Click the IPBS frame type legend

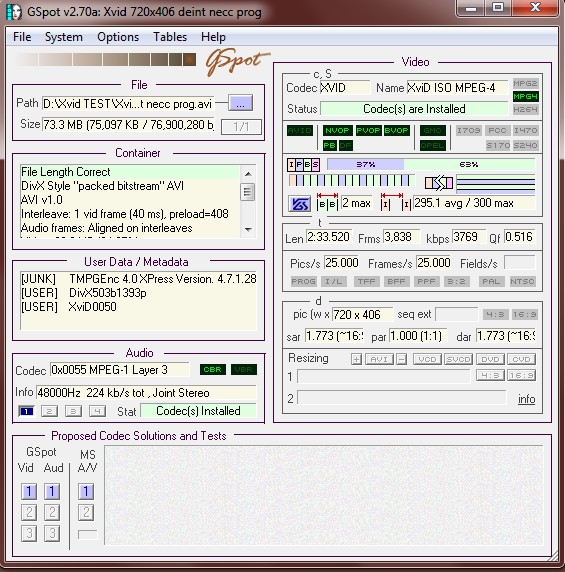point(303,165)
